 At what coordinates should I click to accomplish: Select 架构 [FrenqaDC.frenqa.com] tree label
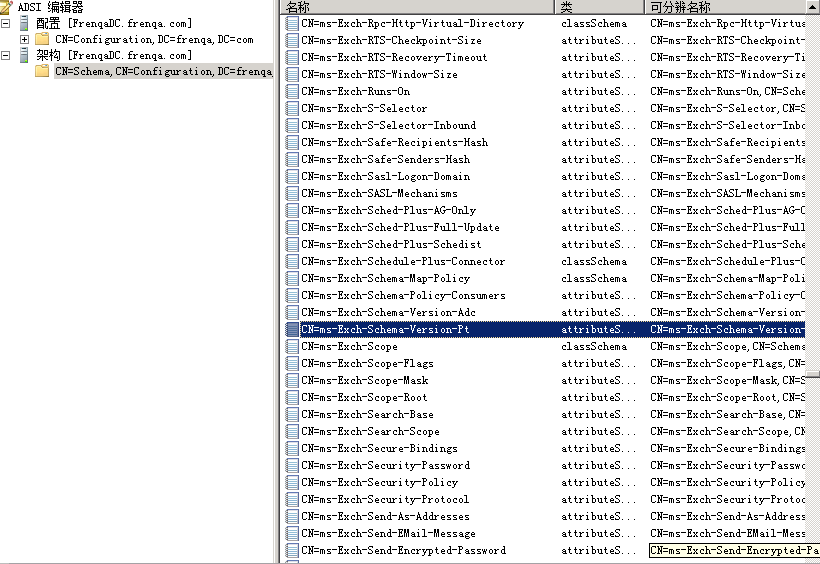coord(114,55)
